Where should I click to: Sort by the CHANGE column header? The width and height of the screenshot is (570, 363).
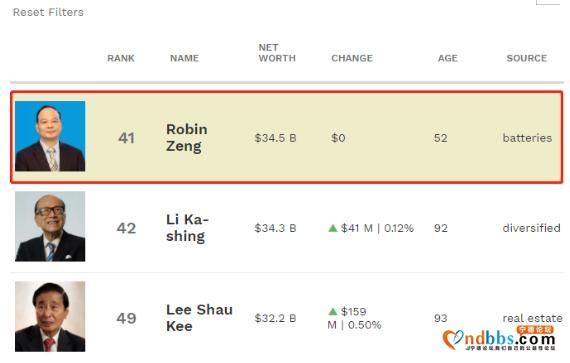pos(352,58)
